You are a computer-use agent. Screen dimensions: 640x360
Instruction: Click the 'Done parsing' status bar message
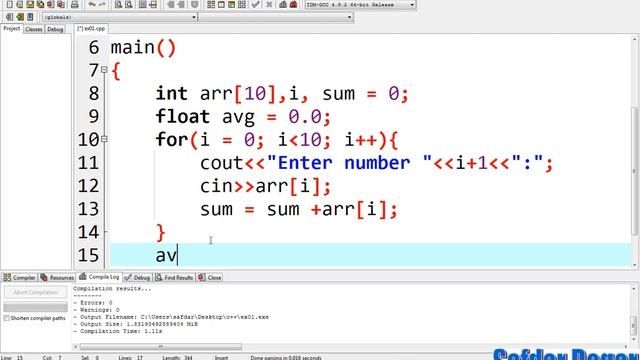(x=286, y=358)
